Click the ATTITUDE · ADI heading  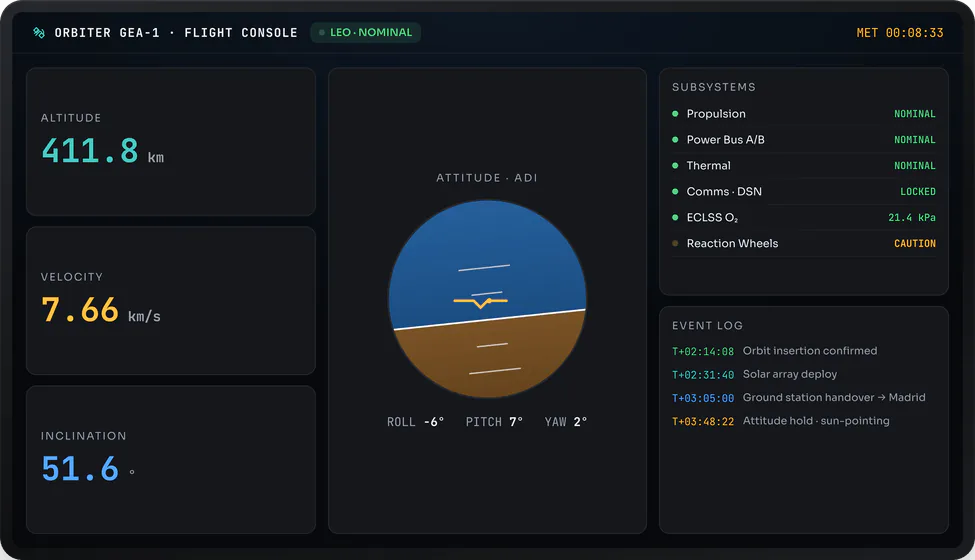(487, 178)
